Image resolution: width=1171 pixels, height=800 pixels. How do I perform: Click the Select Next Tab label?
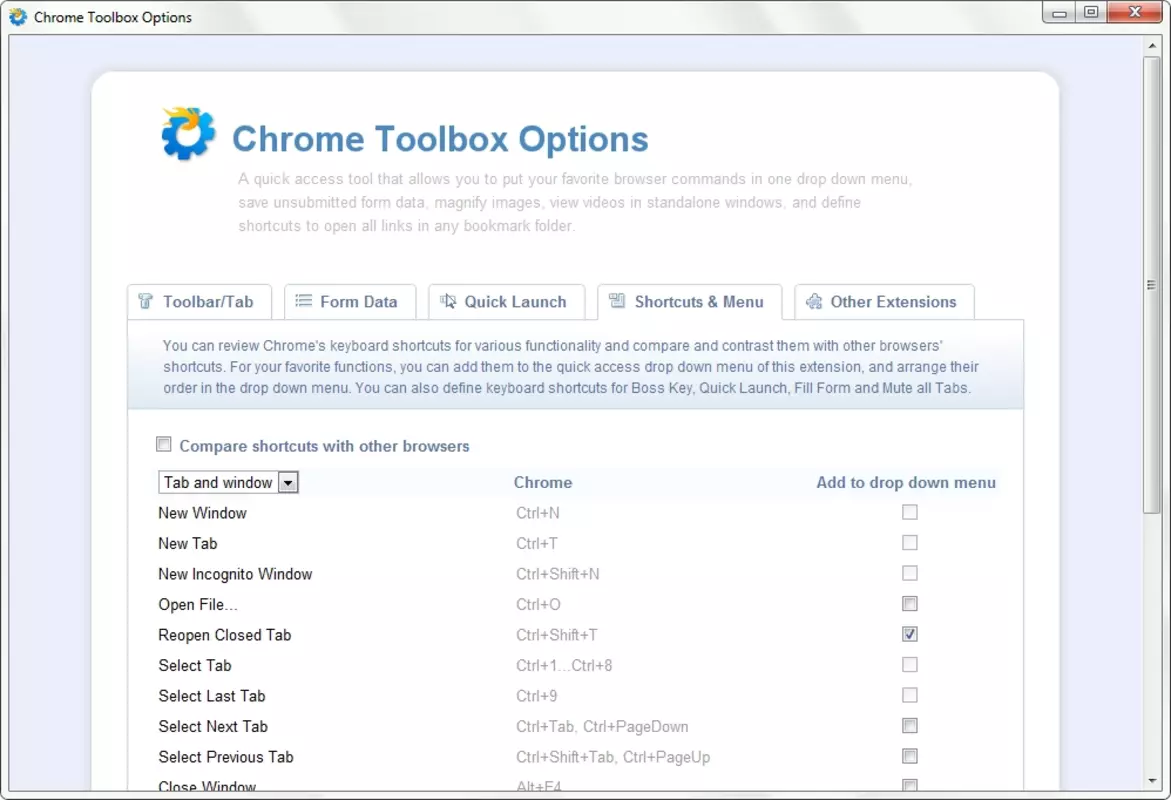tap(213, 727)
